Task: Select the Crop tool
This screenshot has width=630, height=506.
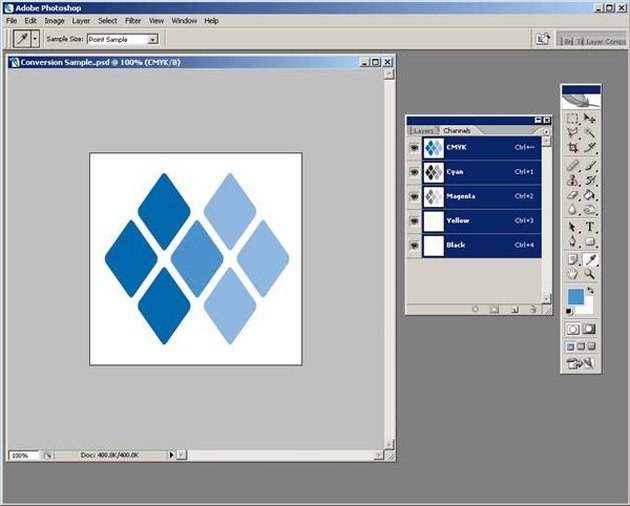Action: pos(572,147)
